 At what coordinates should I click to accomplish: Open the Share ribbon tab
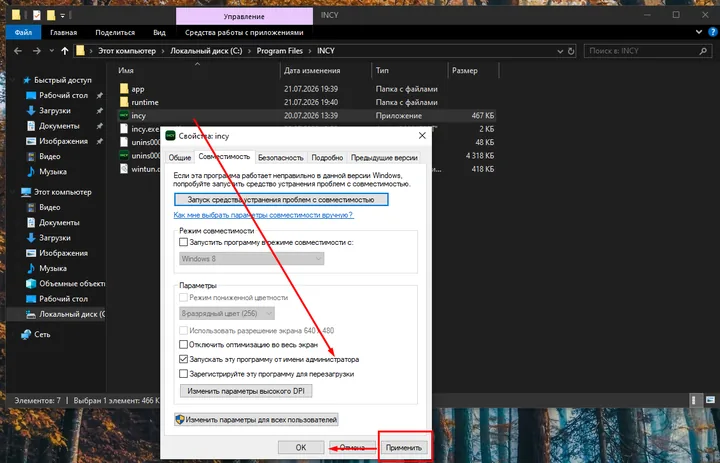tap(115, 32)
